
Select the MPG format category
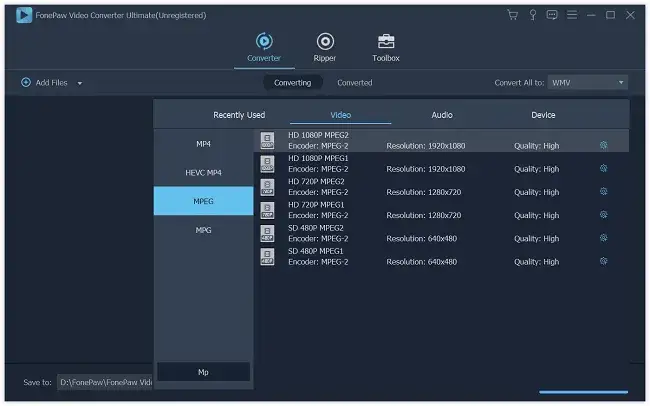coord(203,230)
